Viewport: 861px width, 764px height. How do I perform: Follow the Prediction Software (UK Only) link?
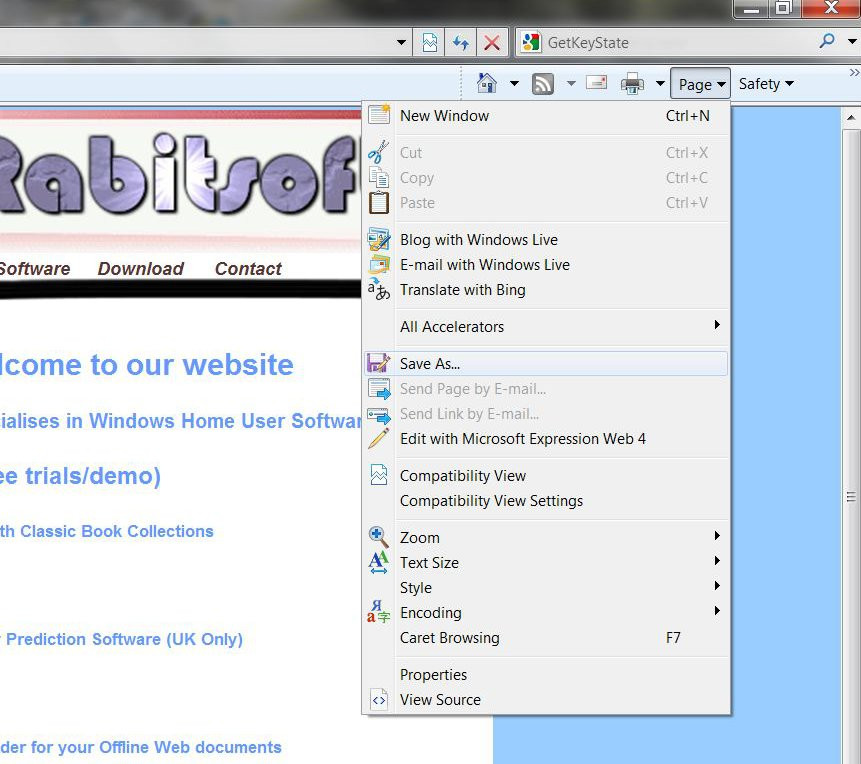(x=121, y=639)
